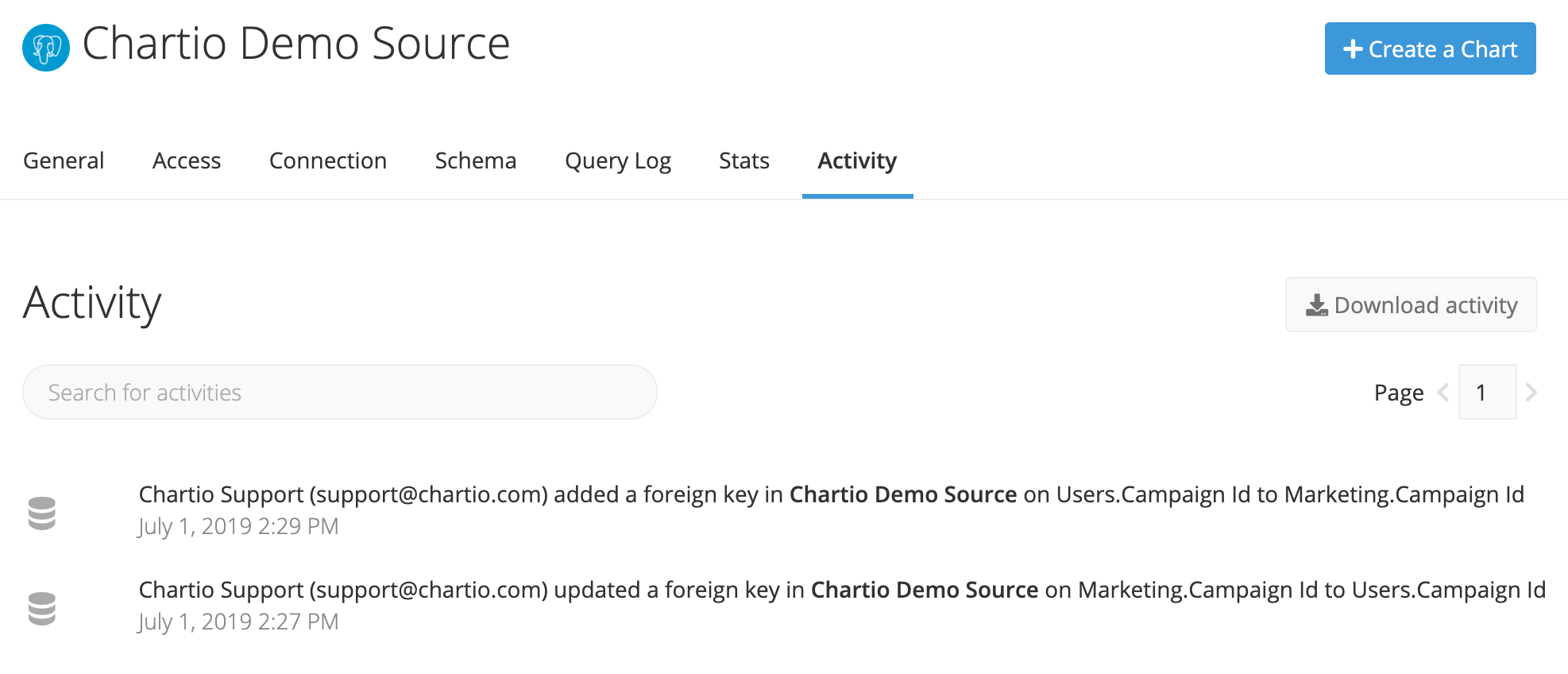Open the Connection tab

coord(328,161)
